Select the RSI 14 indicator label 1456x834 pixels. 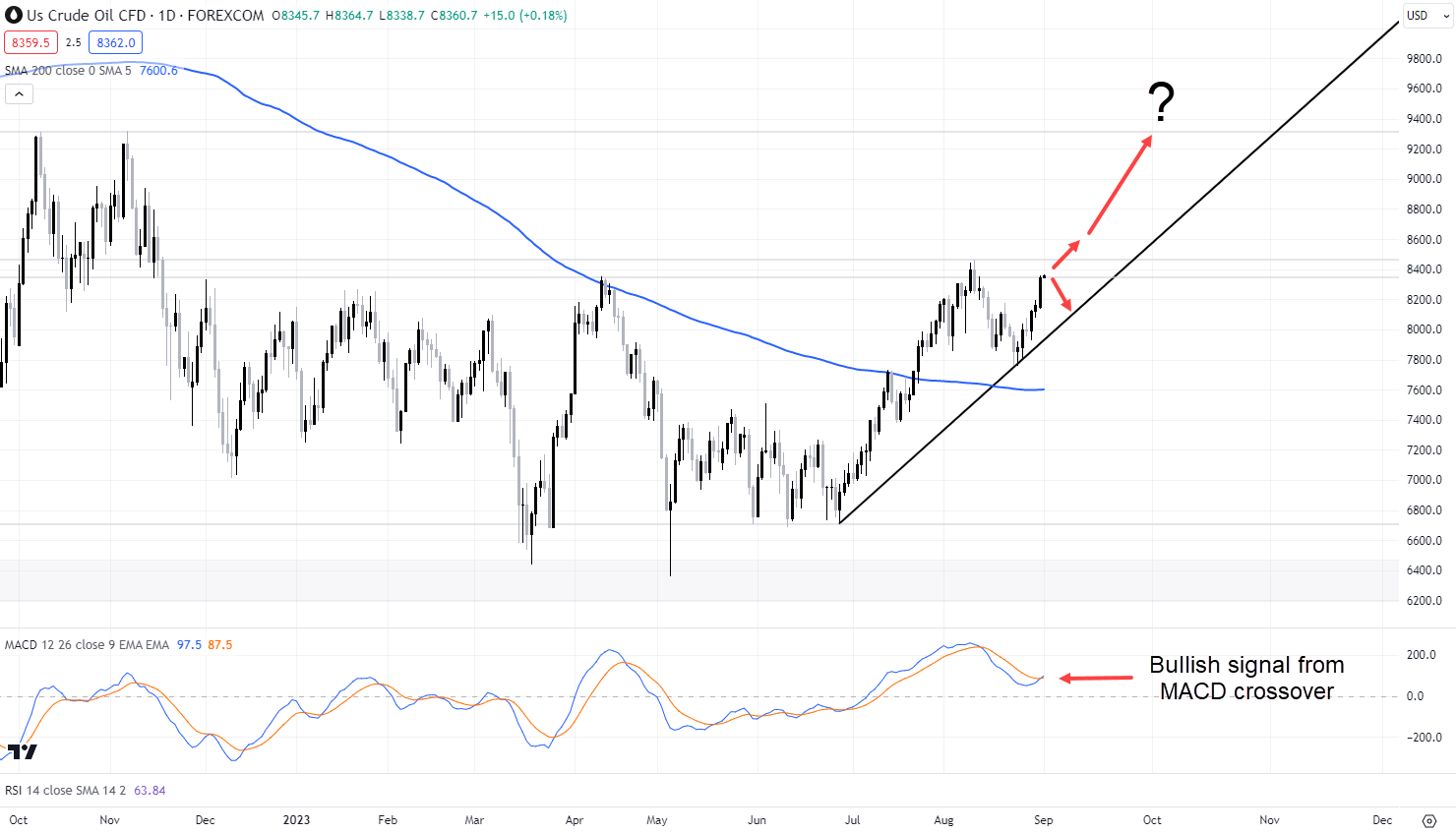66,791
